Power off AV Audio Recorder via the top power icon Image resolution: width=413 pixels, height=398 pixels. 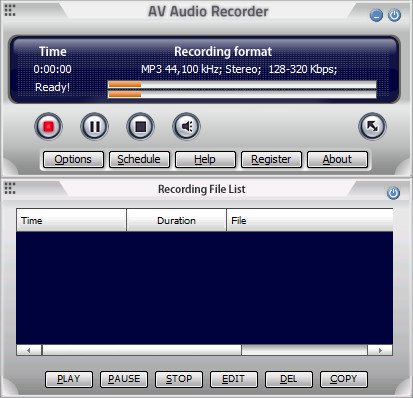point(394,15)
